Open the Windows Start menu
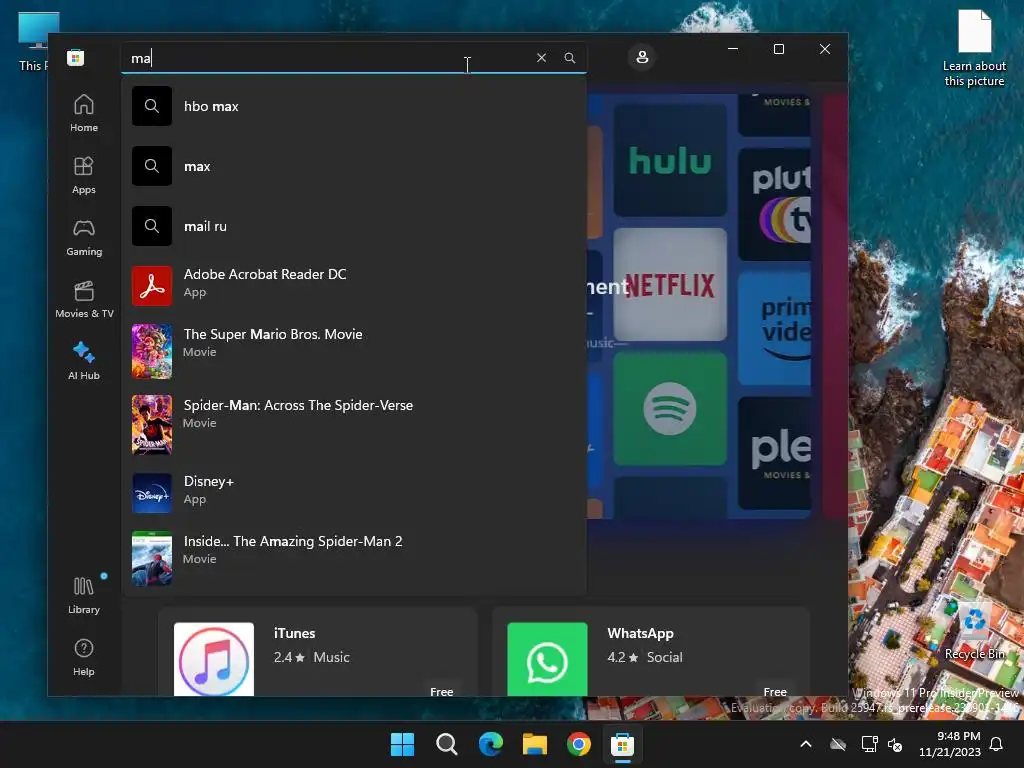The image size is (1024, 768). [x=402, y=744]
